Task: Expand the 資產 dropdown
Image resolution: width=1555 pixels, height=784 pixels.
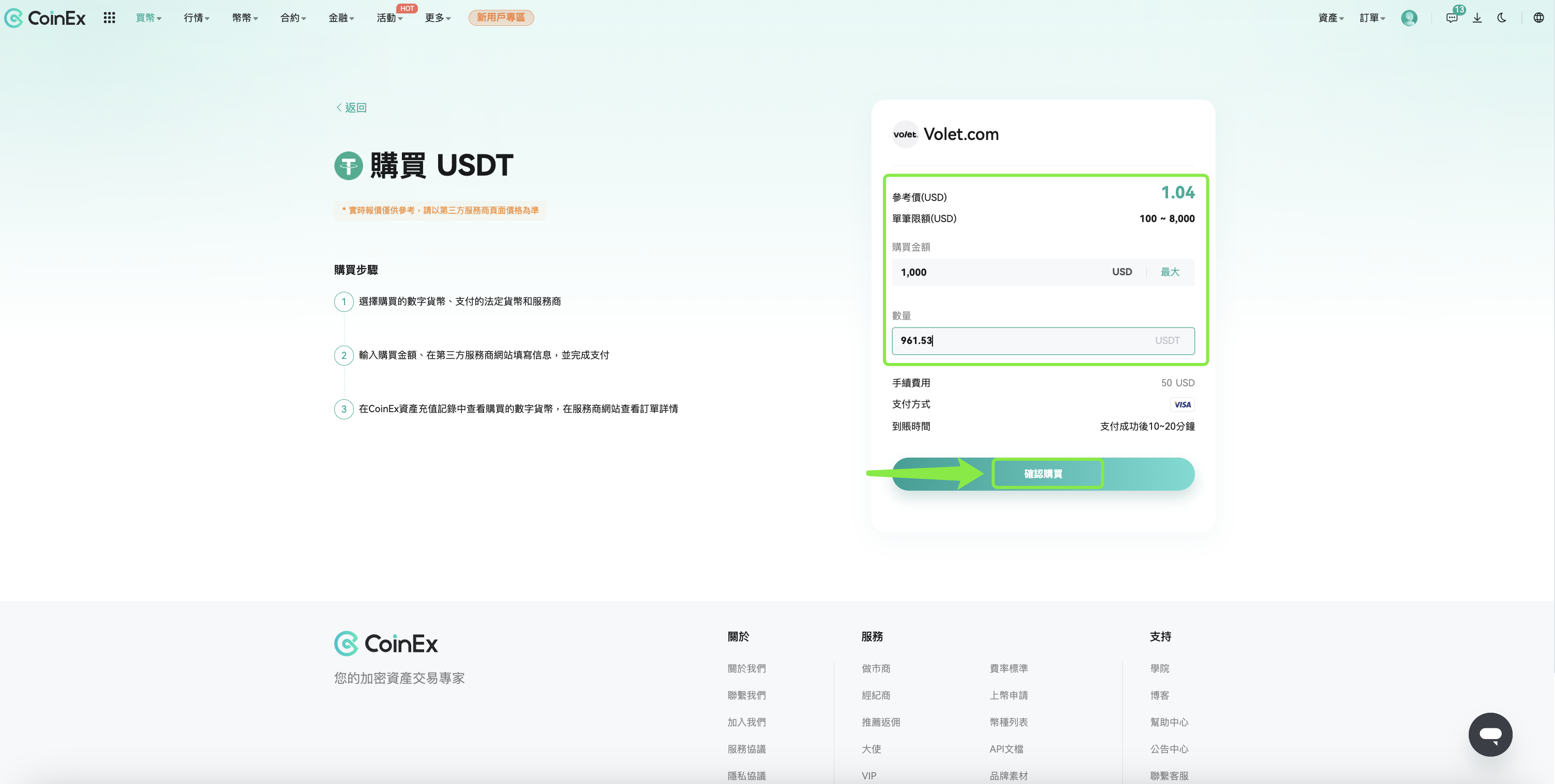Action: coord(1330,18)
